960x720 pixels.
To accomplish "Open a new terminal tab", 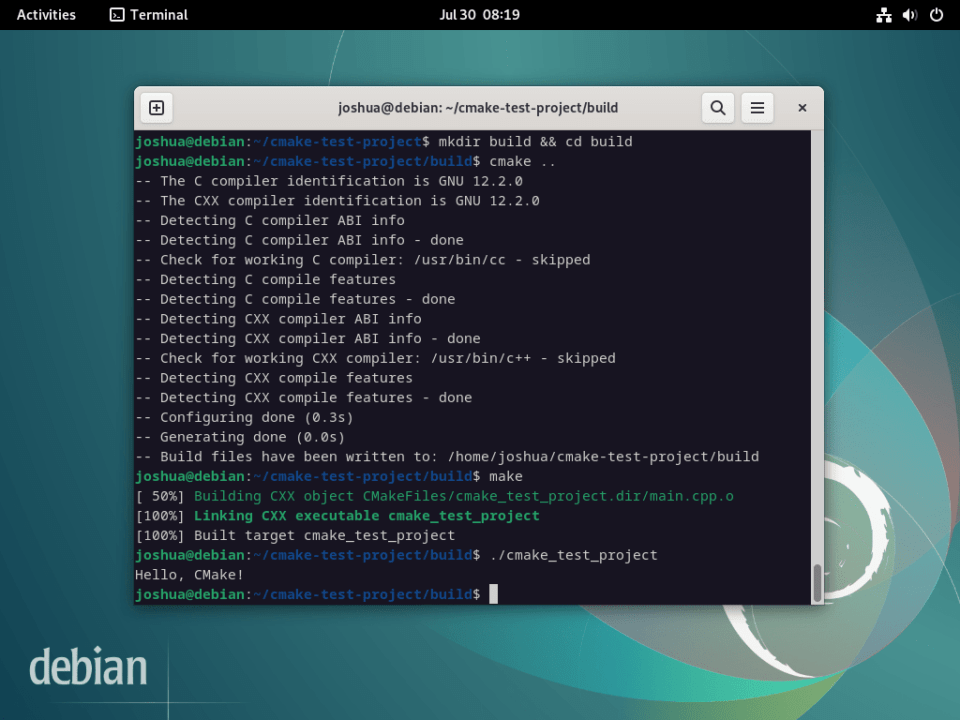I will pyautogui.click(x=156, y=107).
